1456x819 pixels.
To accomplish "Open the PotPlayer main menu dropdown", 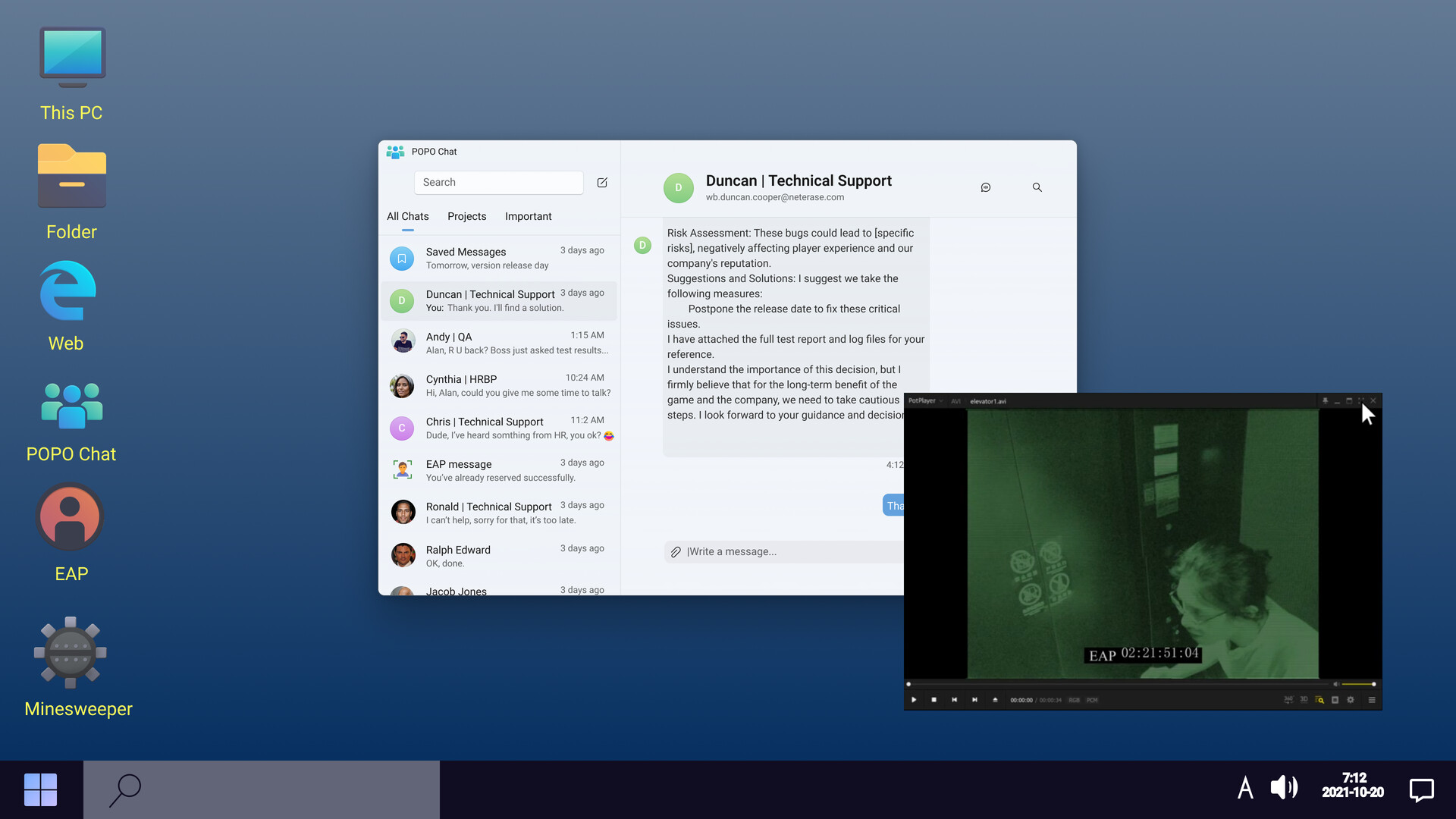I will [x=925, y=401].
